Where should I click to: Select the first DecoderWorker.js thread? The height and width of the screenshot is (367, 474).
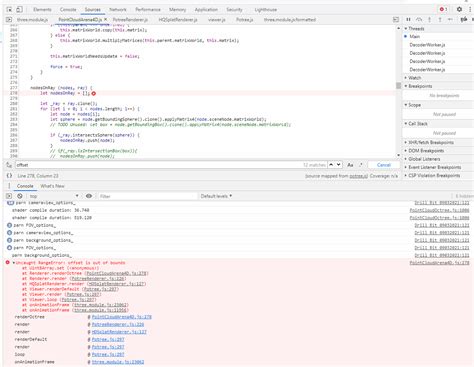[x=427, y=45]
